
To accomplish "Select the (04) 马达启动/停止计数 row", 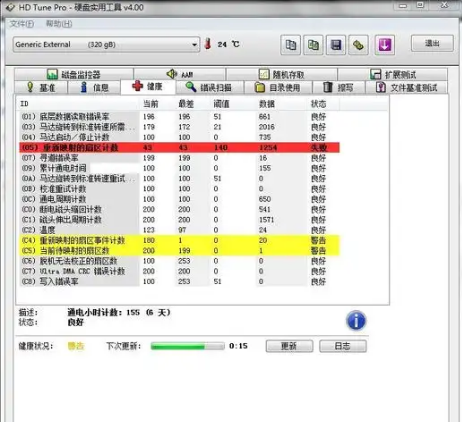I will [179, 137].
